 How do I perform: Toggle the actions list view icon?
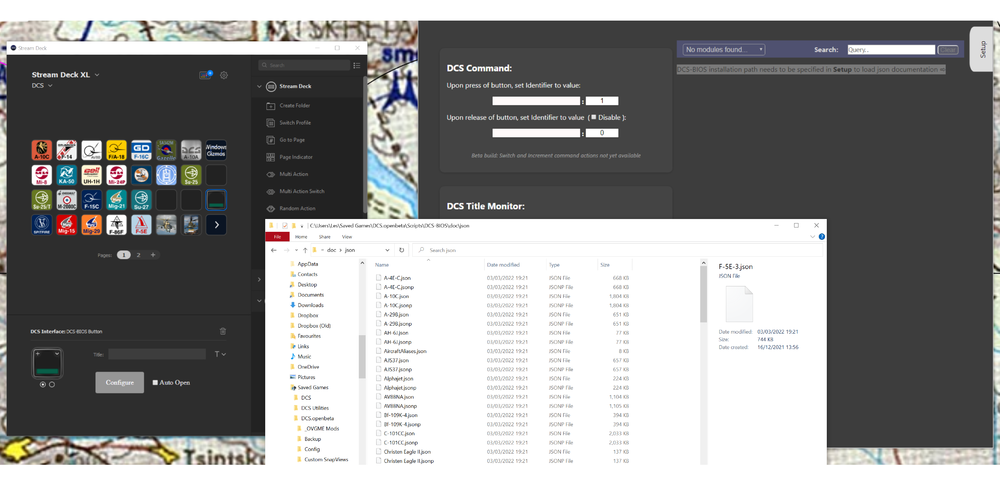(x=357, y=65)
